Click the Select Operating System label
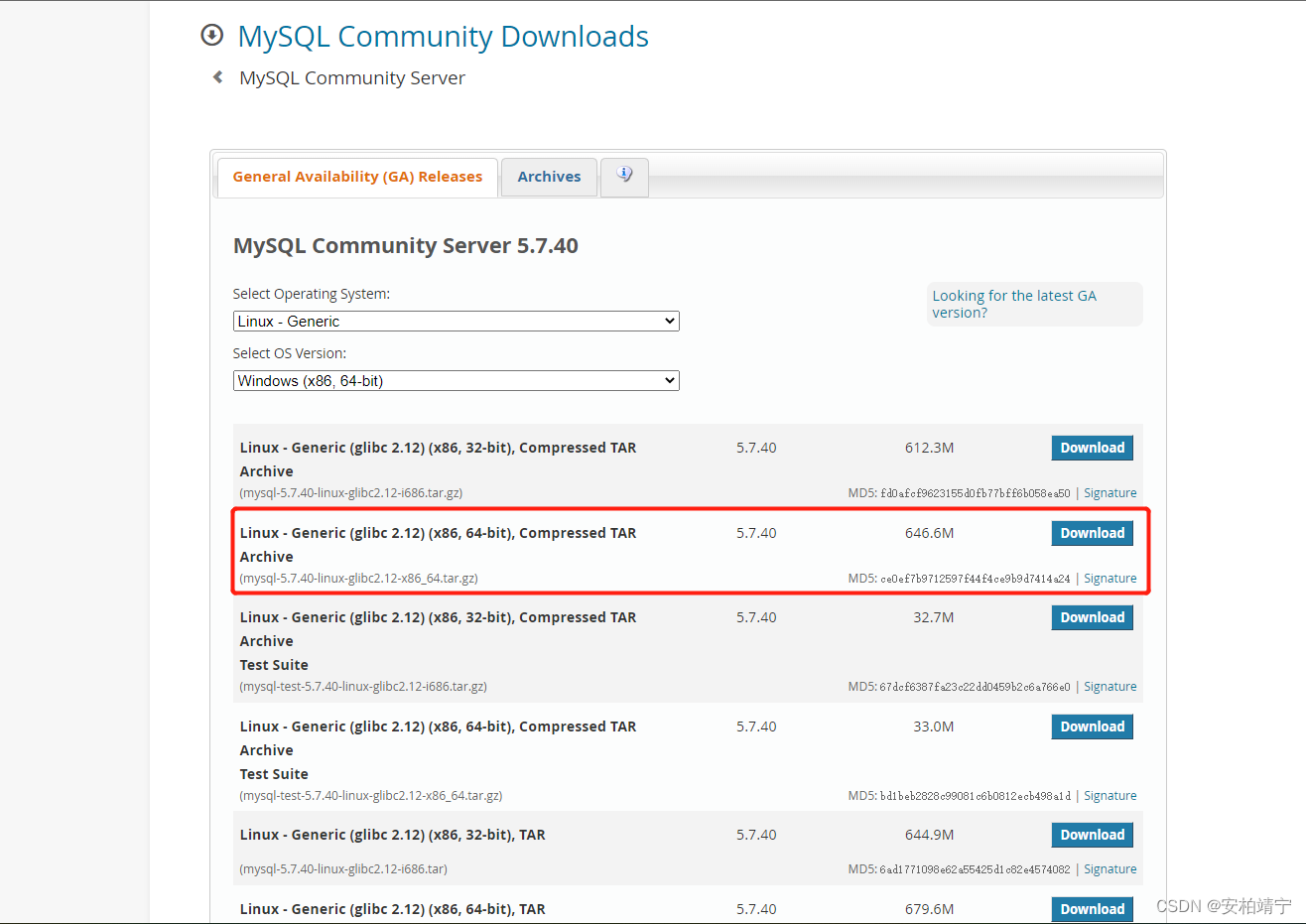 (312, 294)
